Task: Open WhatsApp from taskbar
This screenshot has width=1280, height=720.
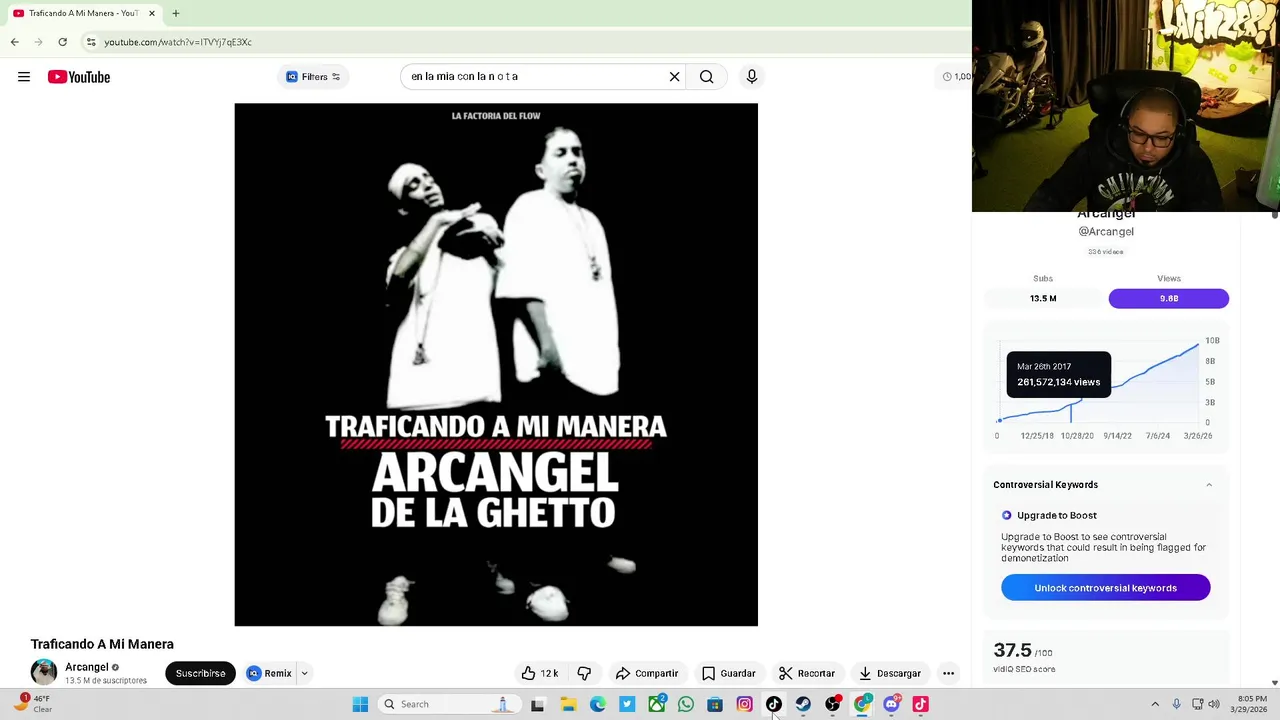Action: [686, 704]
